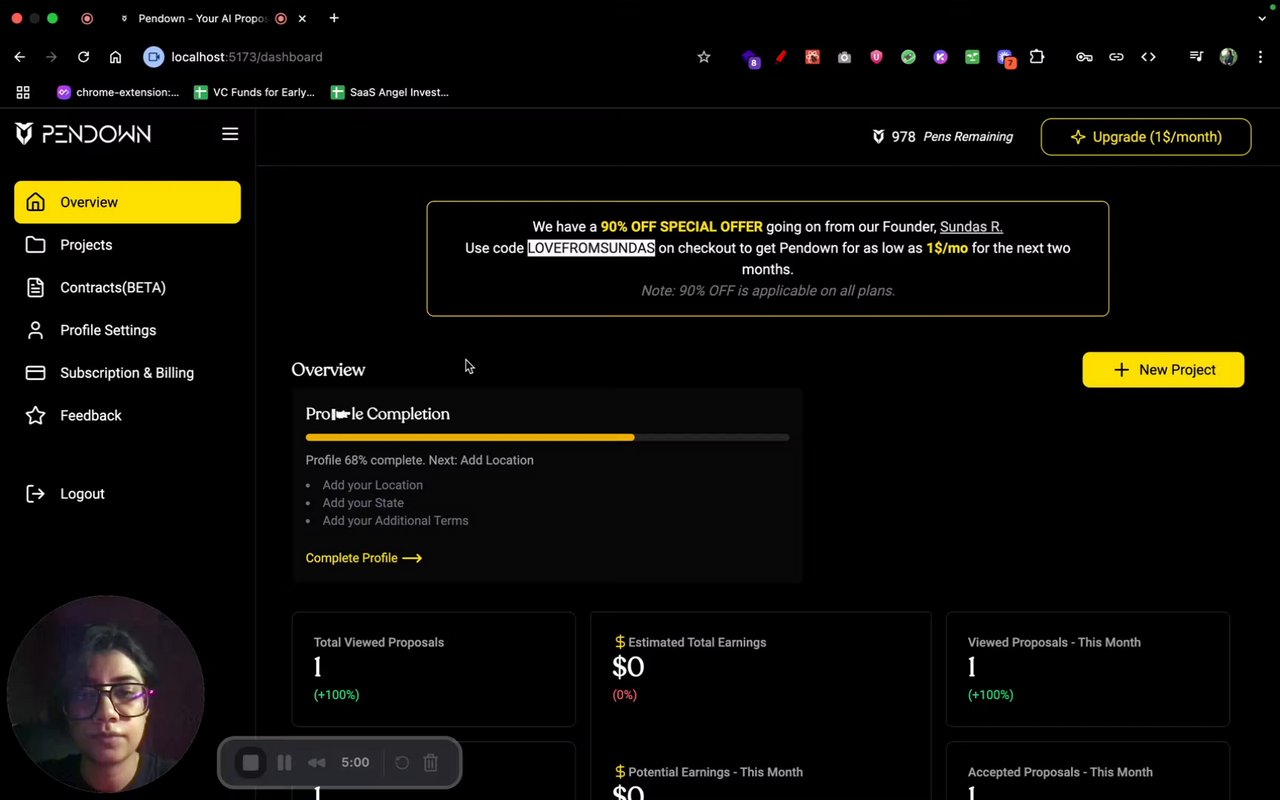This screenshot has height=800, width=1280.
Task: Click the webcam preview bubble
Action: click(x=106, y=695)
